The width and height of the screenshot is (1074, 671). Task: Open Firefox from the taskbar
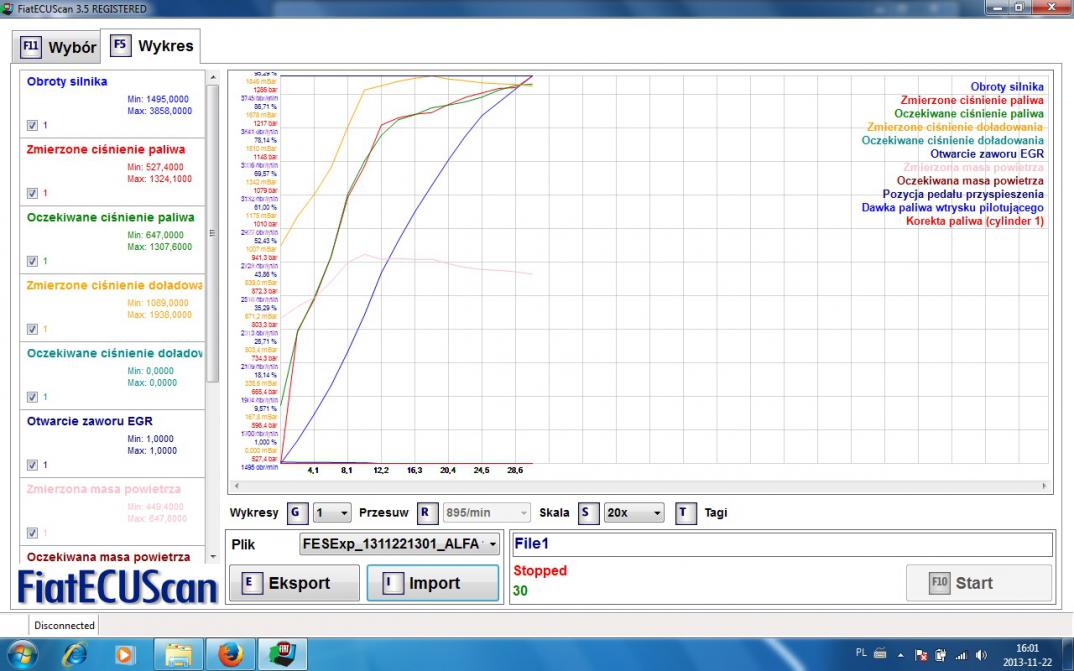pyautogui.click(x=229, y=655)
